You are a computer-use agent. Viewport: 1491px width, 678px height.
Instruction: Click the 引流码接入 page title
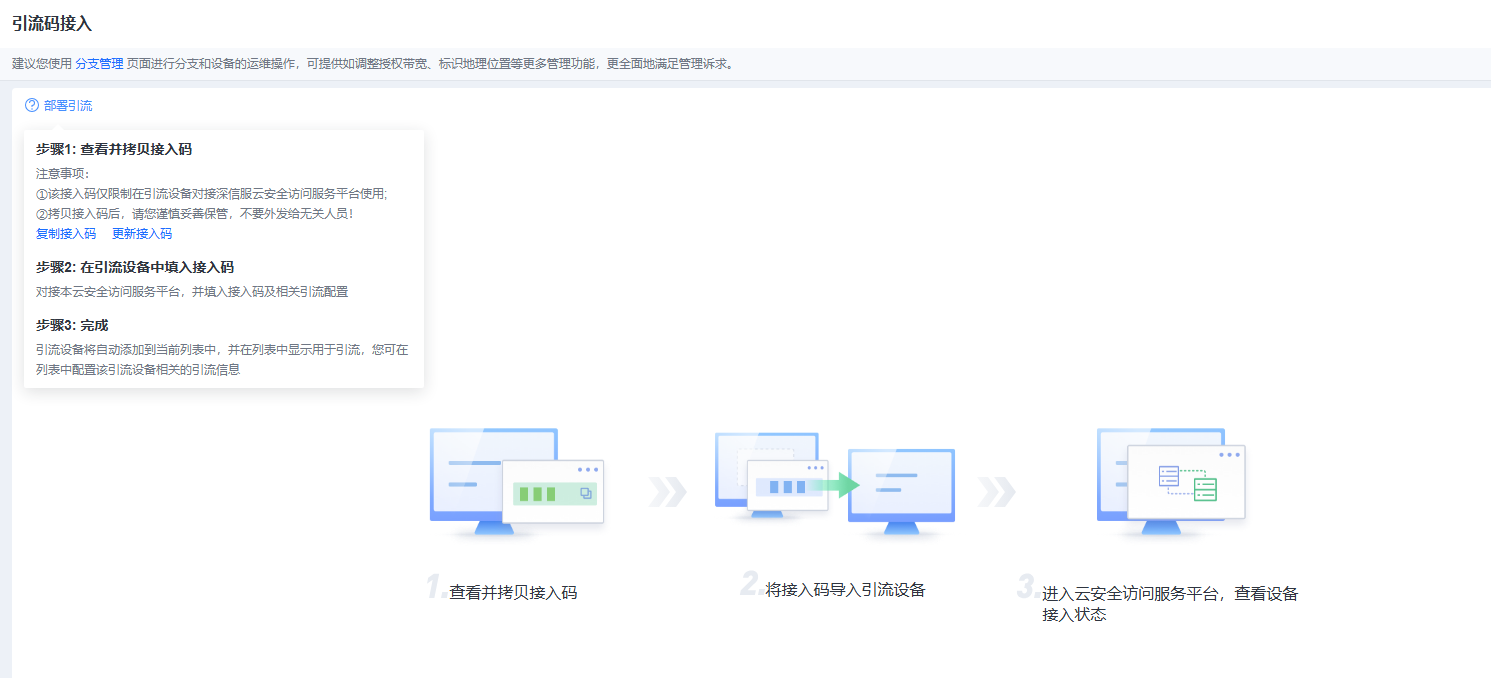[52, 23]
